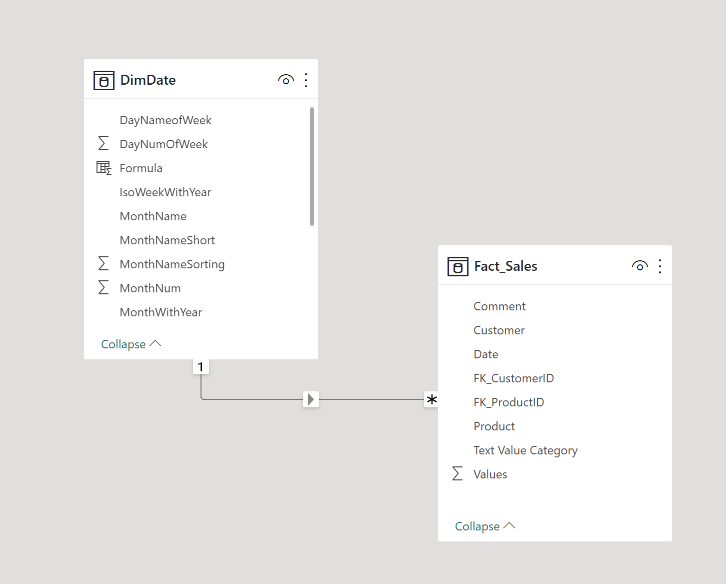Click relationship filter direction arrow
The height and width of the screenshot is (584, 726).
click(x=311, y=399)
